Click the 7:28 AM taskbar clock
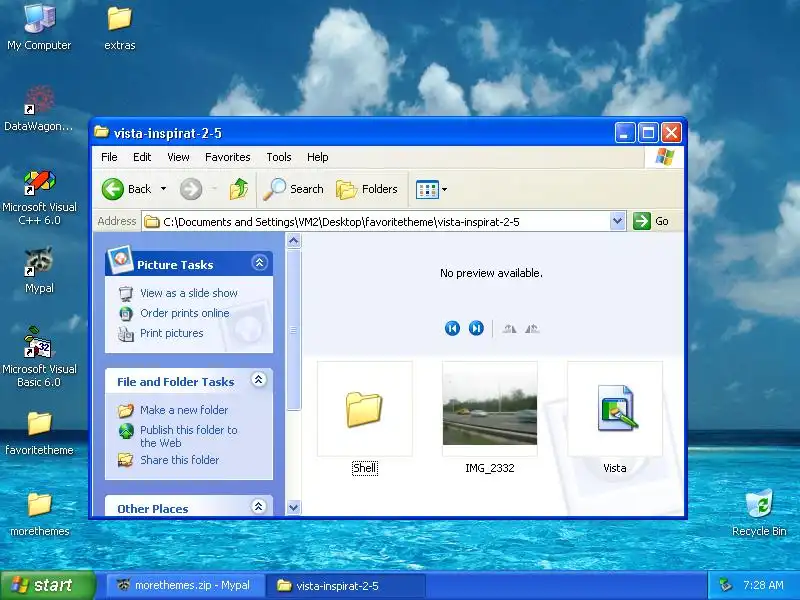Viewport: 800px width, 600px height. tap(763, 585)
